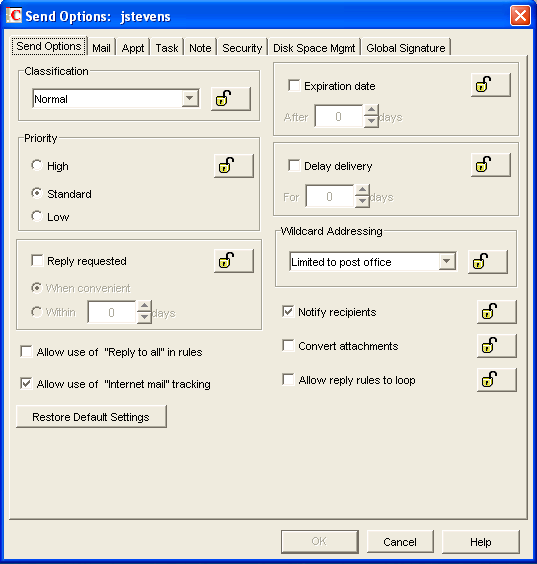The height and width of the screenshot is (564, 537).
Task: Enable the Reply requested checkbox
Action: tap(37, 260)
